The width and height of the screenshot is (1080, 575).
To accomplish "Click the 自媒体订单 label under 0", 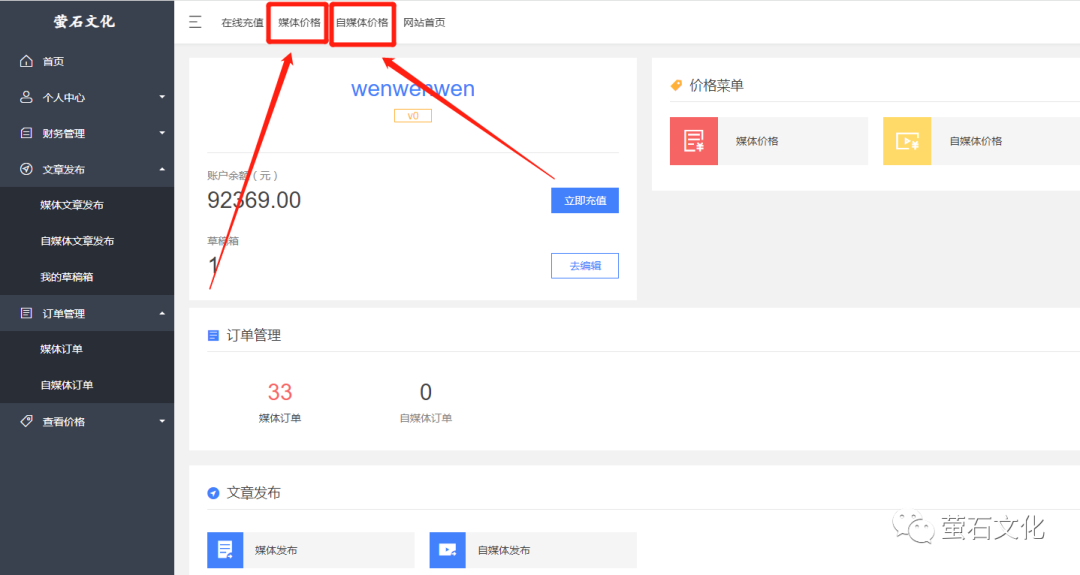I will point(426,418).
